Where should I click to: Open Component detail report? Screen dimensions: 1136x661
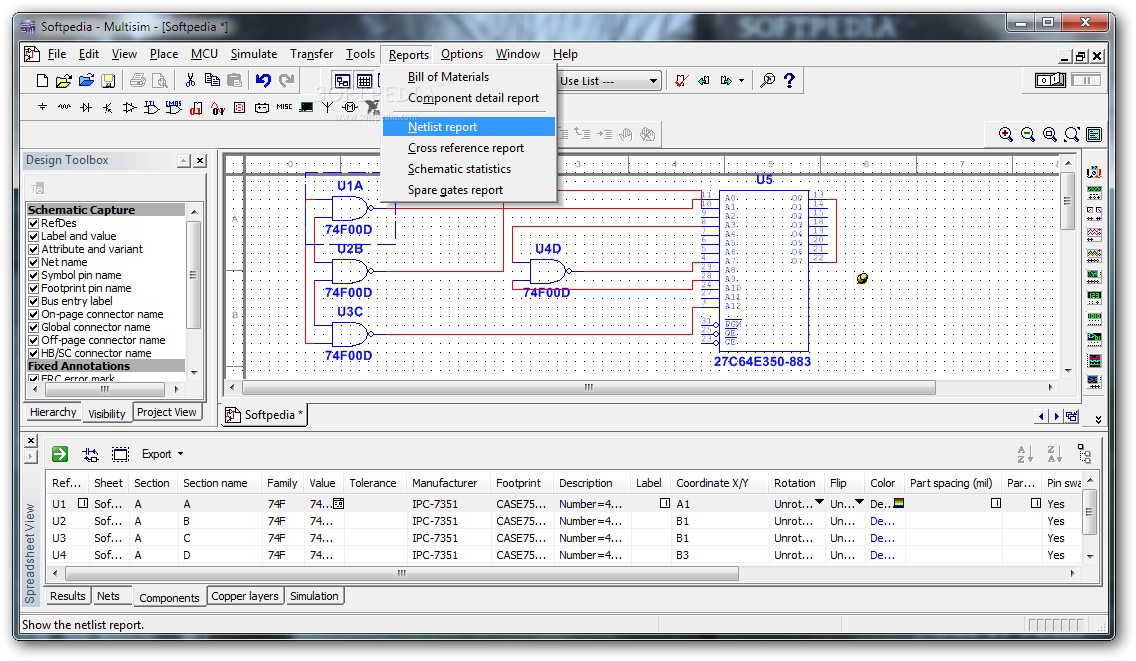coord(473,98)
